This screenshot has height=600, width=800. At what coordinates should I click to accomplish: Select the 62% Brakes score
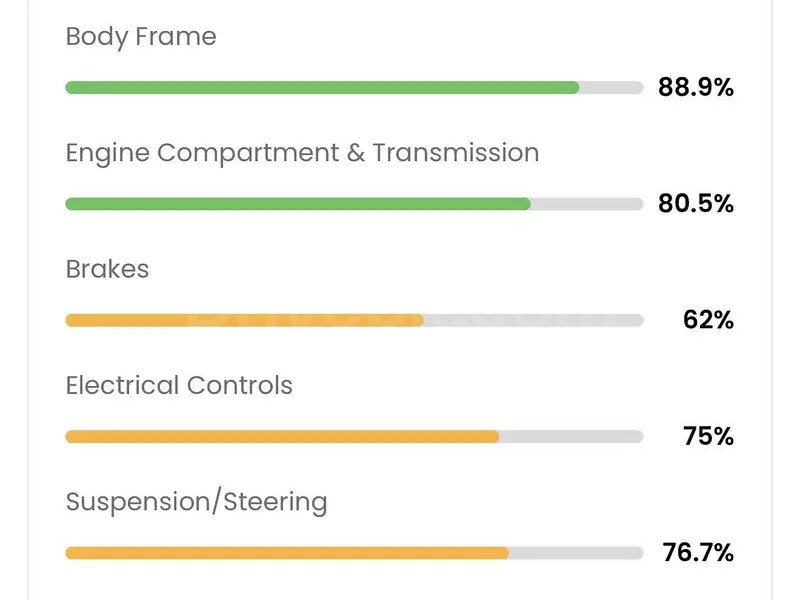[x=709, y=320]
